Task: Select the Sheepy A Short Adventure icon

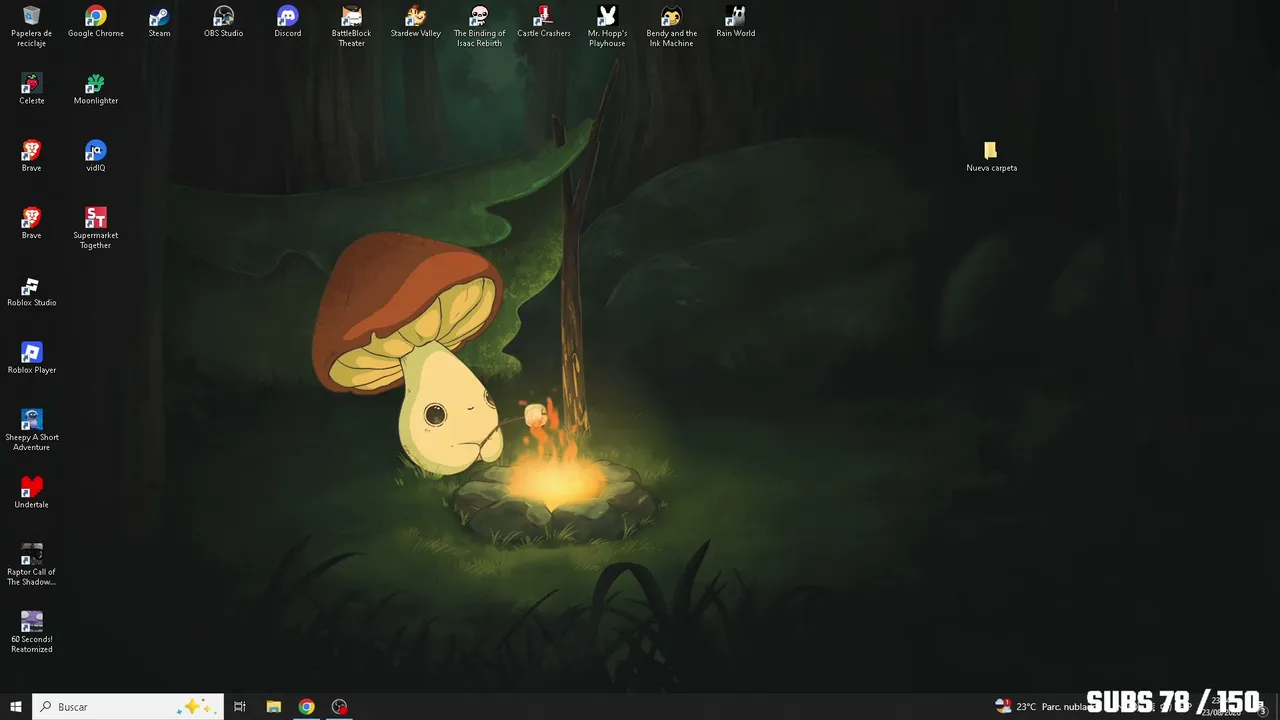Action: click(x=31, y=430)
